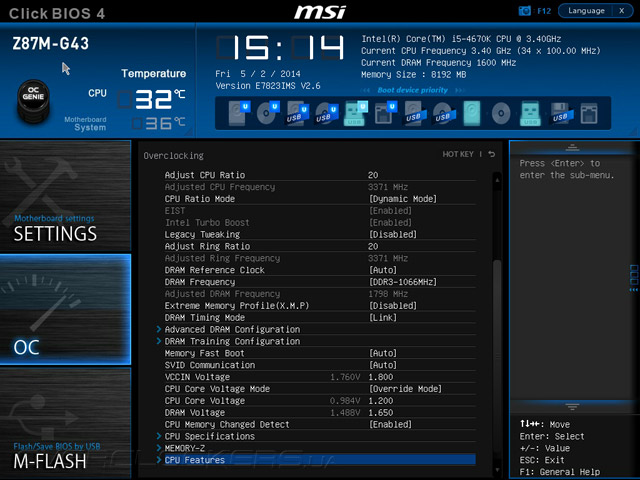Open DRAM Frequency [DDR3-1066MHz] dropdown
640x480 pixels.
click(402, 282)
